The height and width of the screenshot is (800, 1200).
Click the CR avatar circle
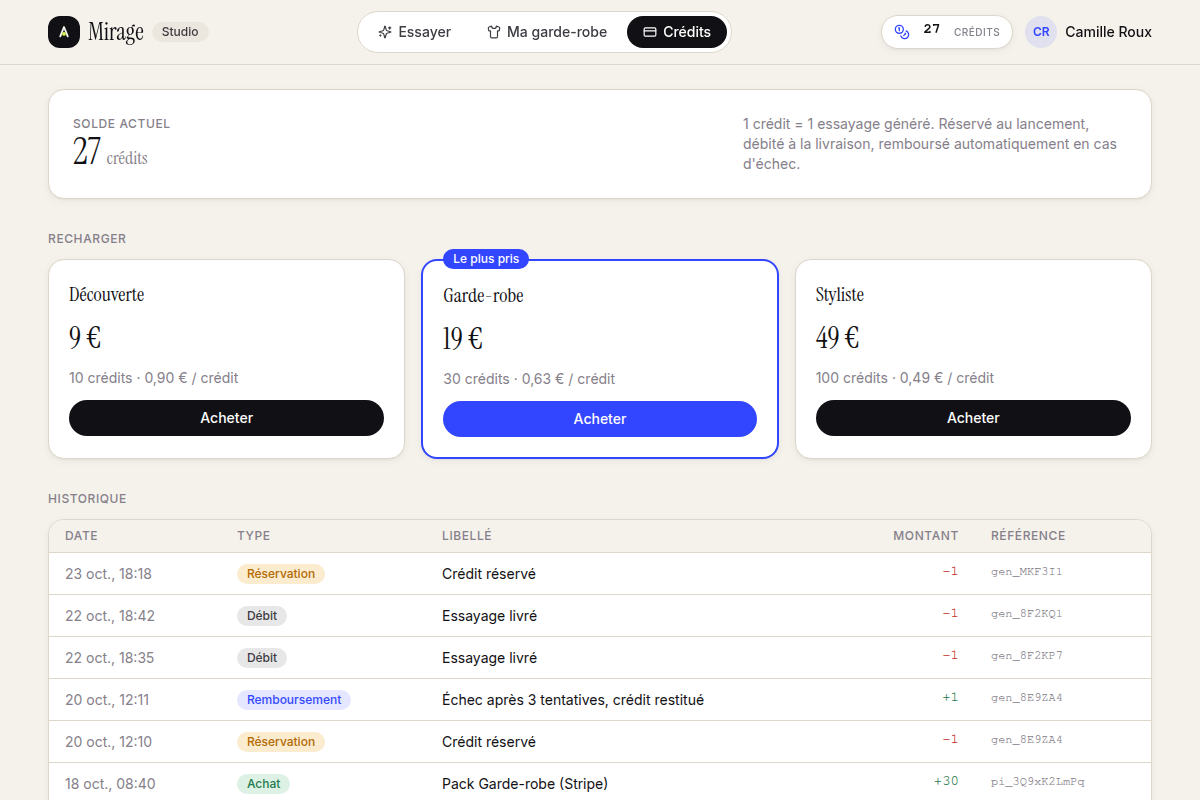coord(1041,32)
